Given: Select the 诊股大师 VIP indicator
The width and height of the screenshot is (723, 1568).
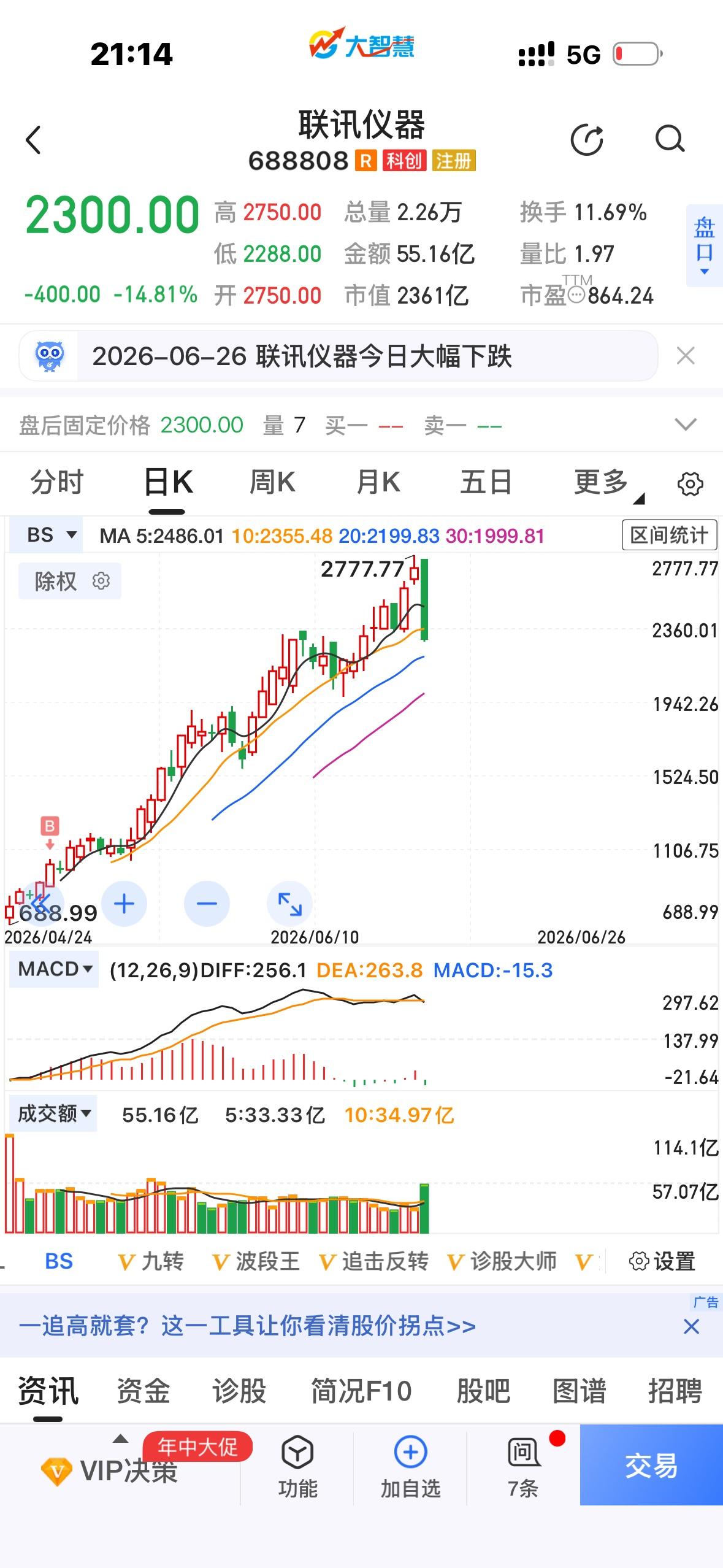Looking at the screenshot, I should [x=502, y=1261].
